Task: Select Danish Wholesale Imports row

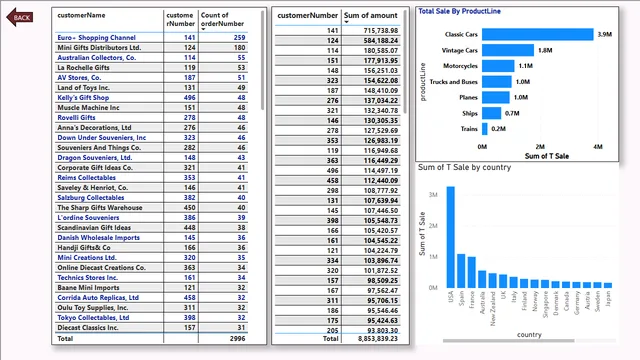Action: pyautogui.click(x=151, y=238)
